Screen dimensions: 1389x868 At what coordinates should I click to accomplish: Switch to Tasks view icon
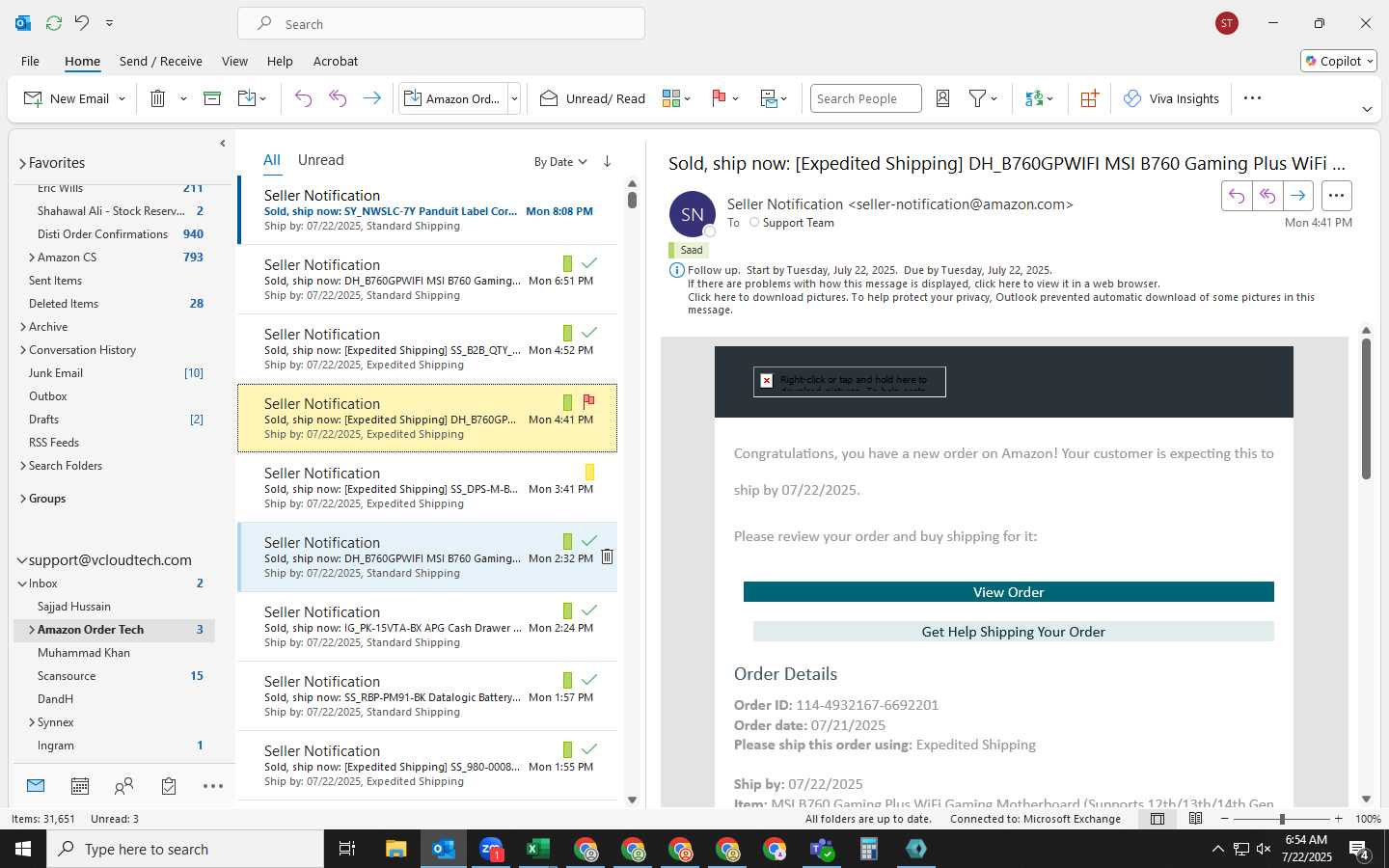[169, 786]
